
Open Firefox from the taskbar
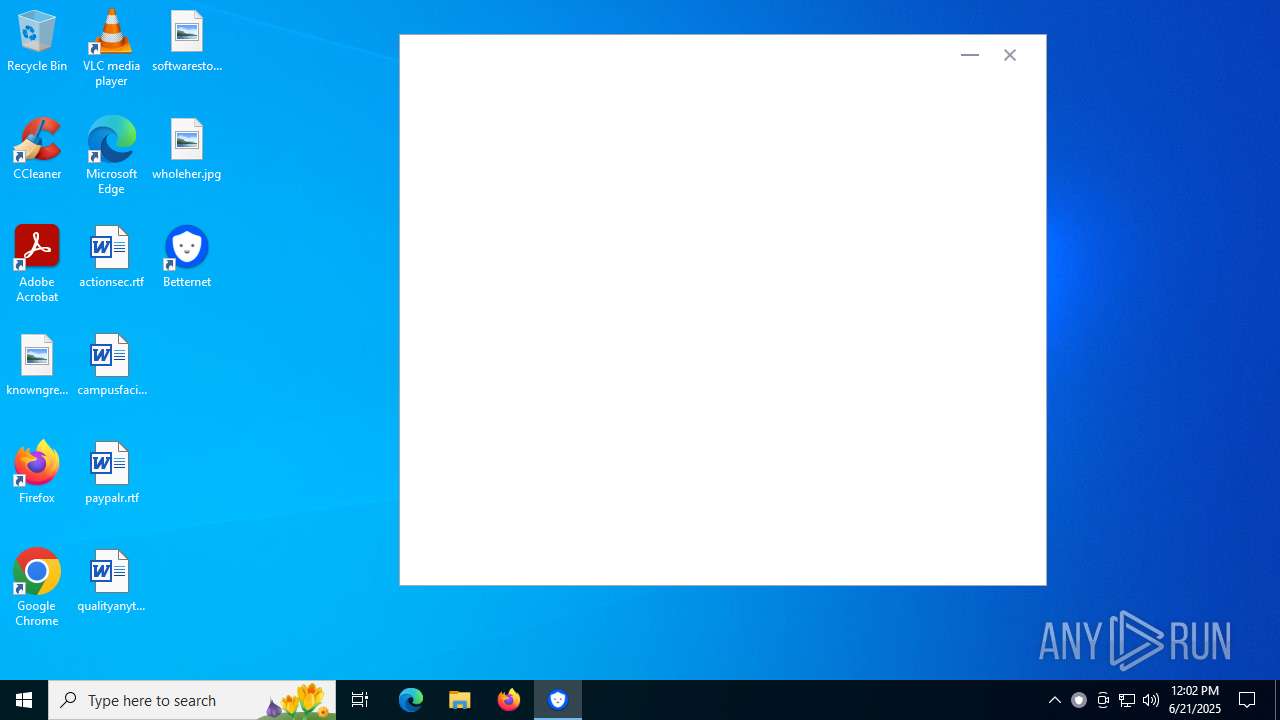(x=509, y=700)
